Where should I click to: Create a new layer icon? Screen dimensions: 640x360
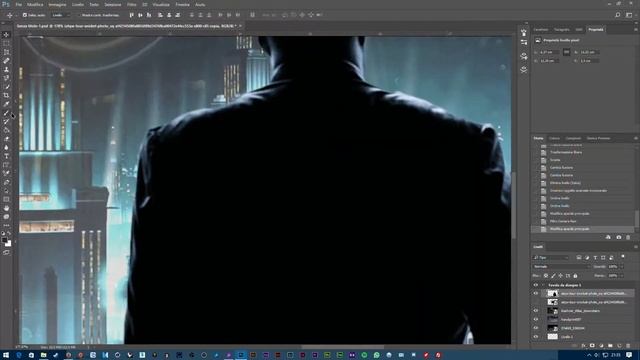(619, 346)
